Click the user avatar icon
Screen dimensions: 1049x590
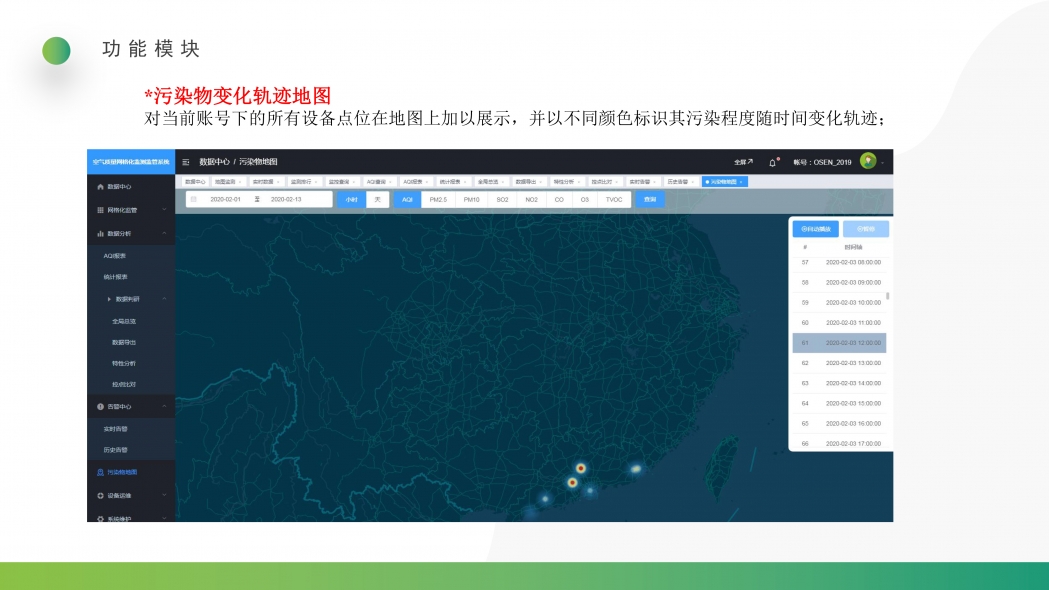(x=867, y=161)
